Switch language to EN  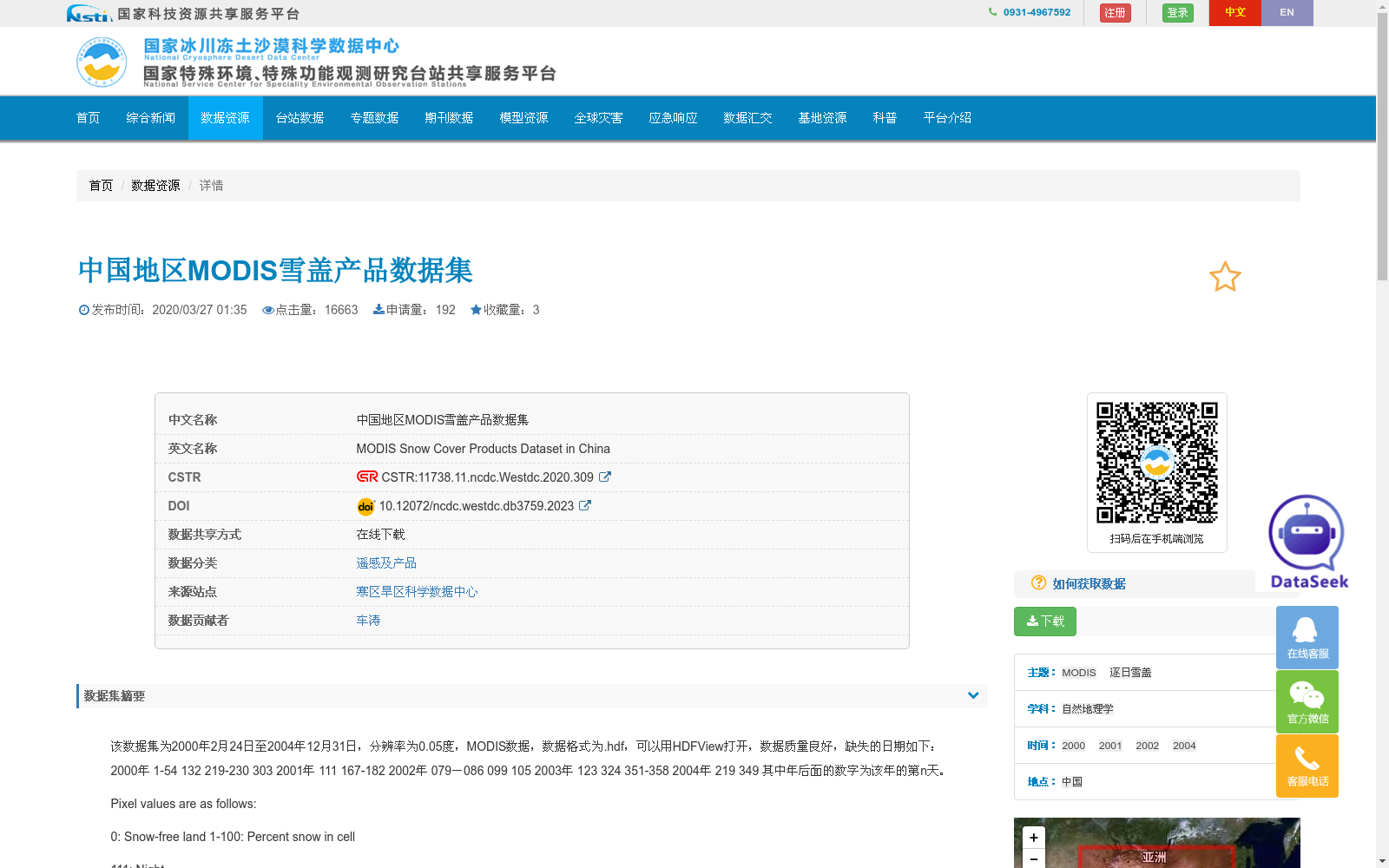click(1287, 13)
